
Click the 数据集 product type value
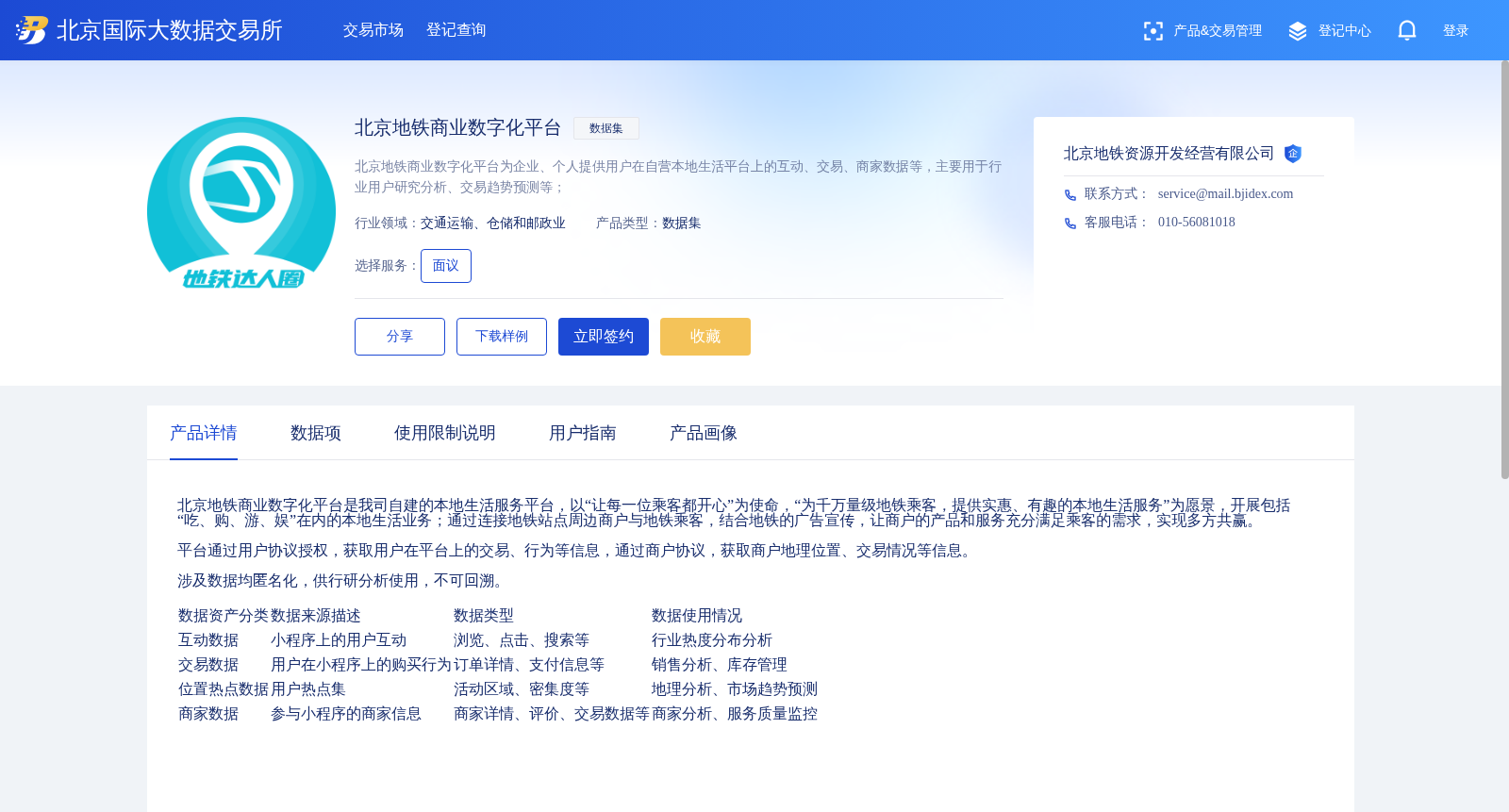click(682, 224)
